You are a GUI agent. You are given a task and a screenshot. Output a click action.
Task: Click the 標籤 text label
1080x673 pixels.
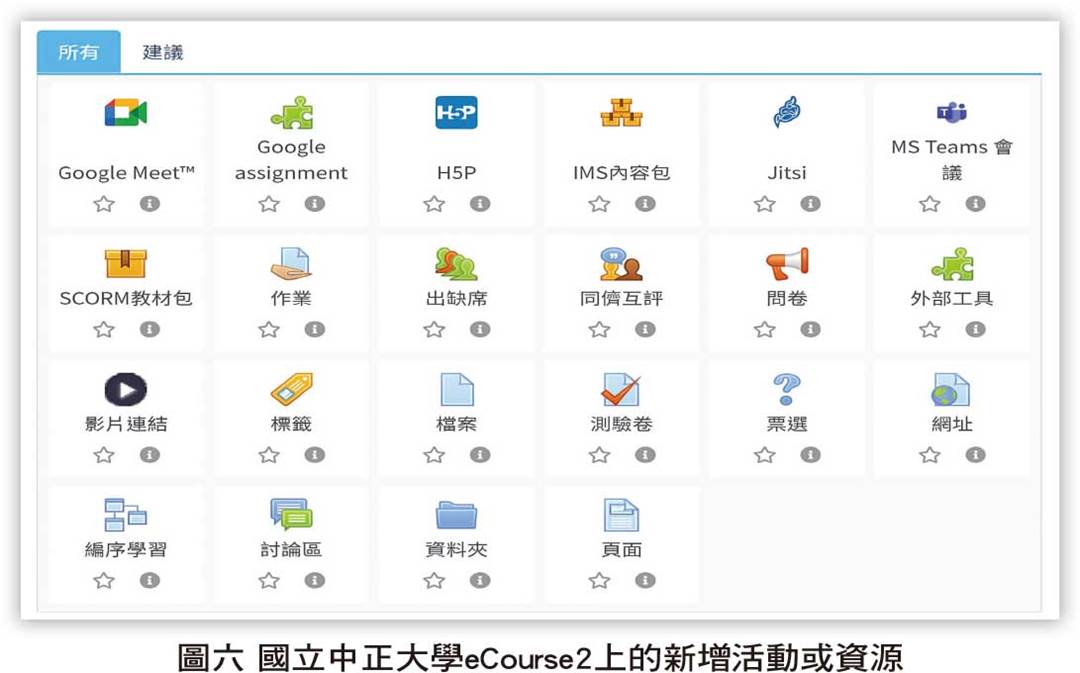point(291,424)
